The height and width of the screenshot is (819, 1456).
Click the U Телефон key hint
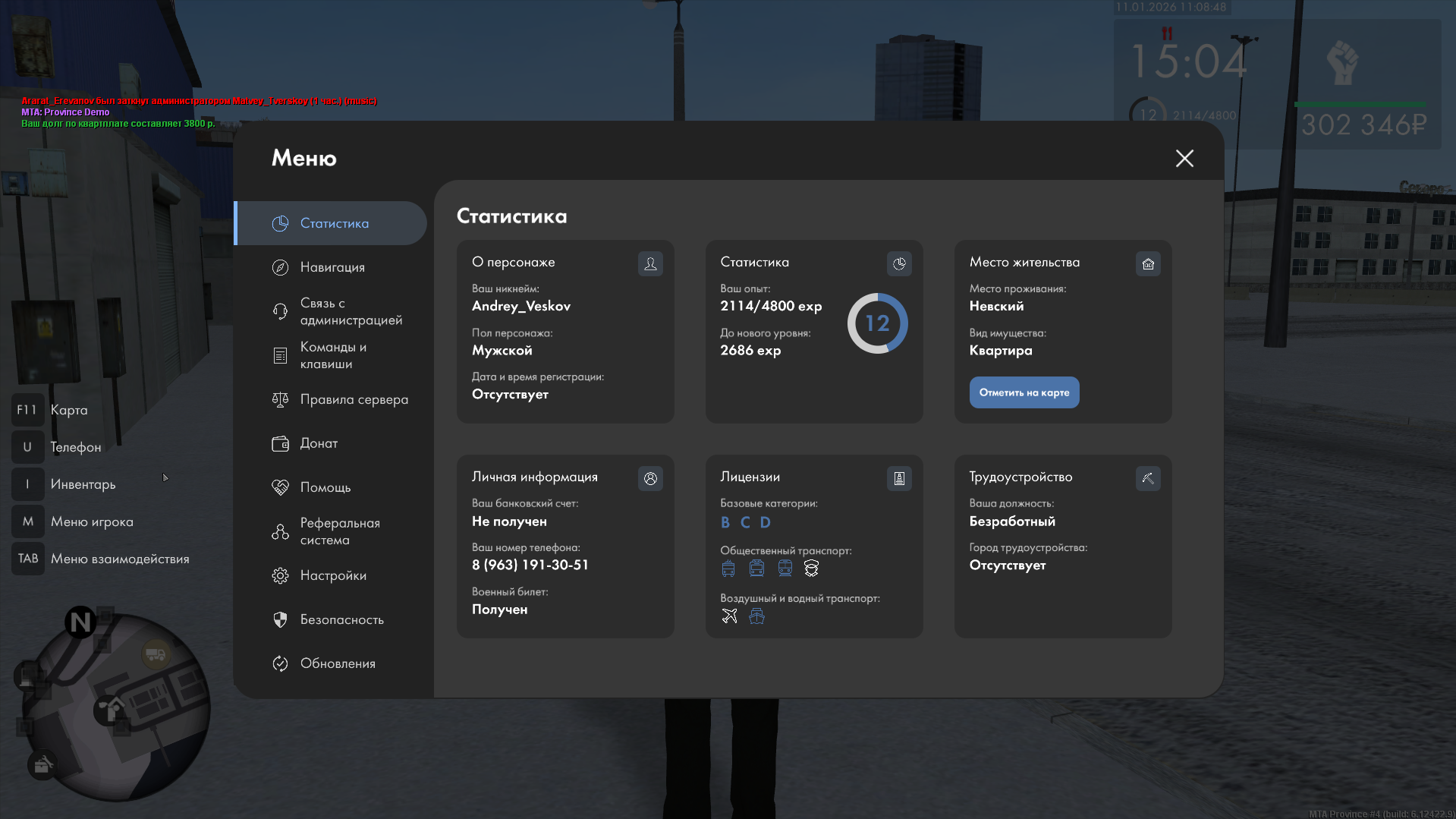pos(57,447)
